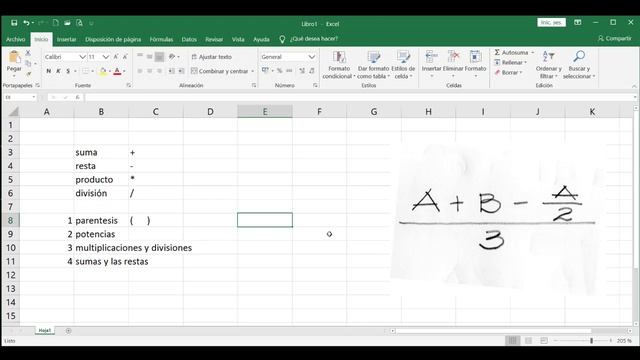Click inside the formula bar
Screen dimensions: 640x360
[x=359, y=97]
